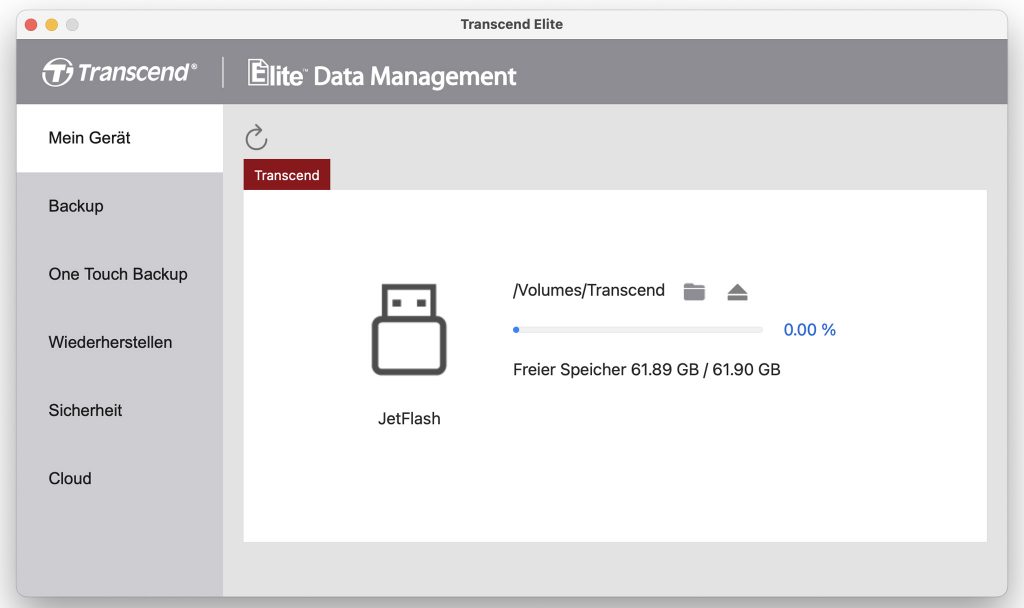Refresh the device list with circular arrow

tap(256, 137)
